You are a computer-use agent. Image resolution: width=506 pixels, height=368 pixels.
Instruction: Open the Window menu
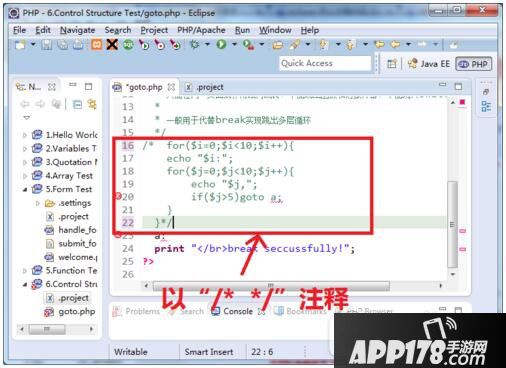(x=275, y=30)
